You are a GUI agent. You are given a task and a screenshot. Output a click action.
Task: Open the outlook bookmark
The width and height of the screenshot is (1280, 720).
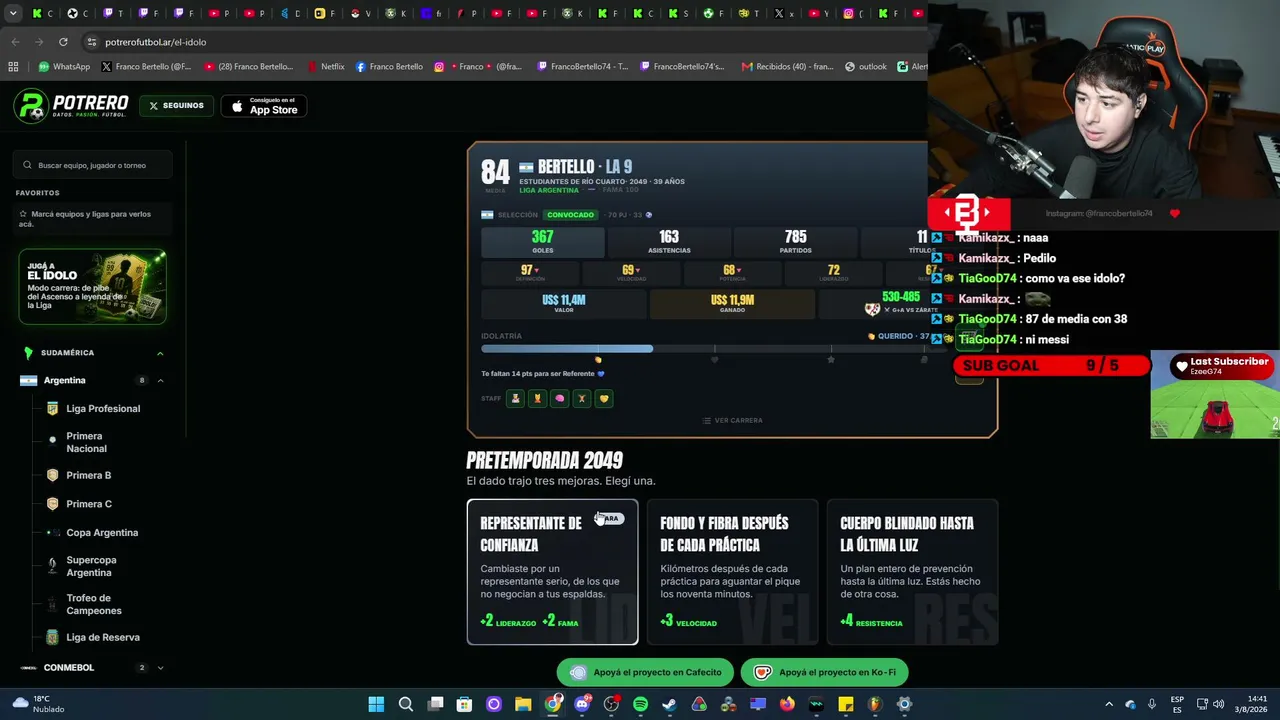866,67
